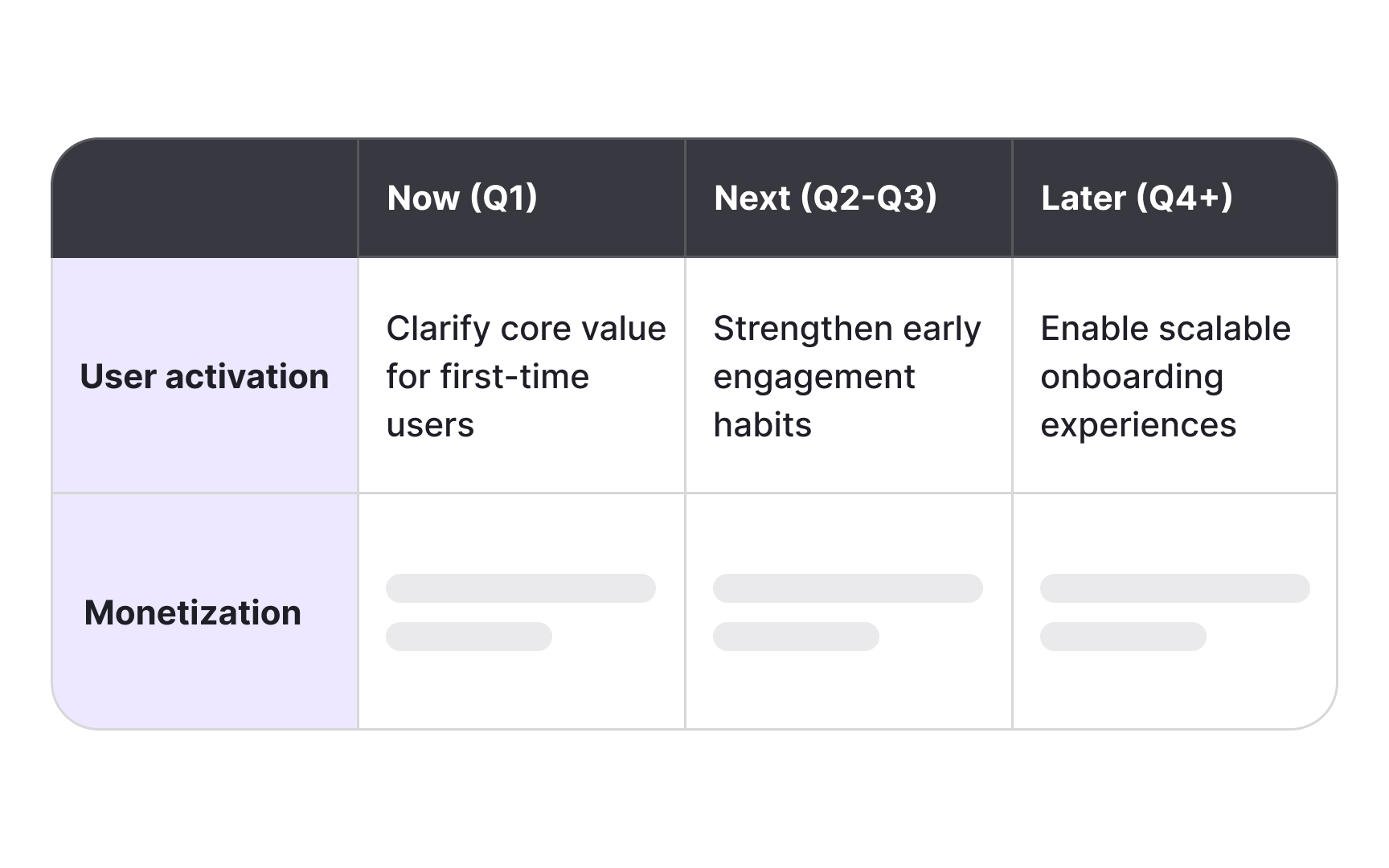1389x868 pixels.
Task: Select long placeholder bar in Monetization Next cell
Action: (848, 588)
